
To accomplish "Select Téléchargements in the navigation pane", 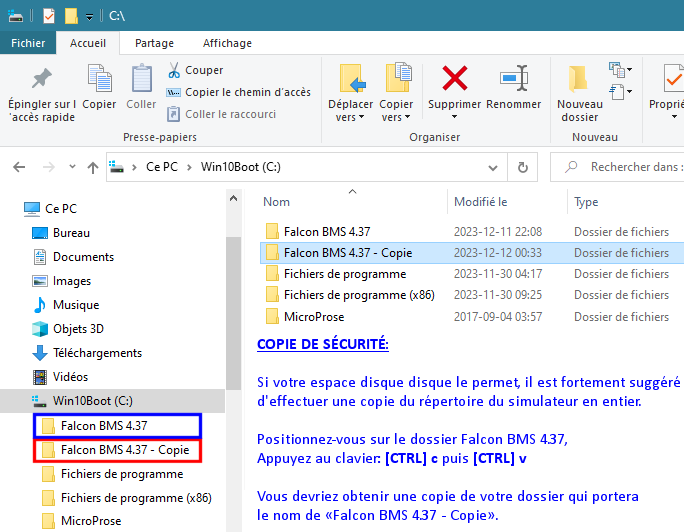I will point(97,353).
